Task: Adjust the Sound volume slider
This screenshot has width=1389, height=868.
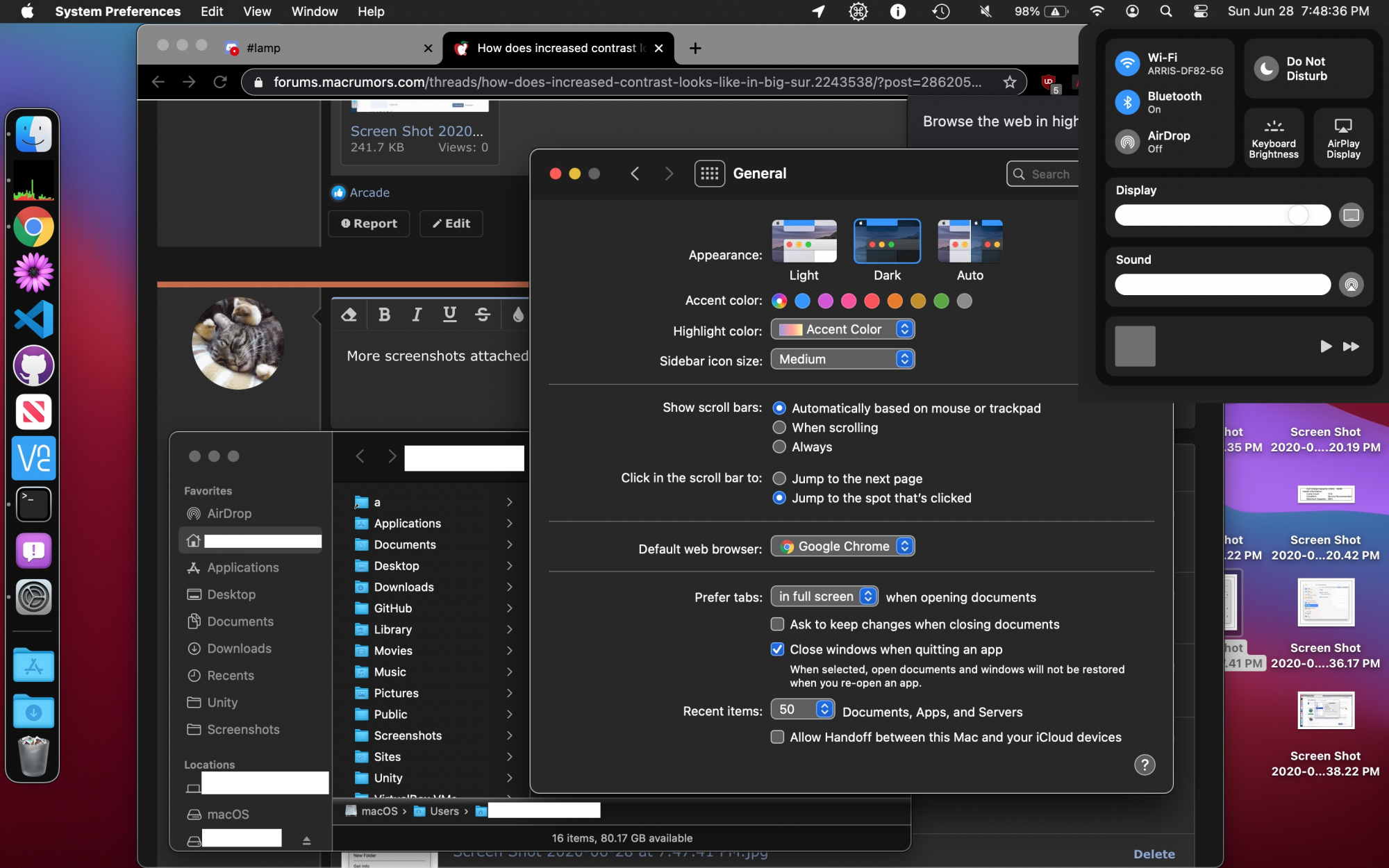Action: (1222, 285)
